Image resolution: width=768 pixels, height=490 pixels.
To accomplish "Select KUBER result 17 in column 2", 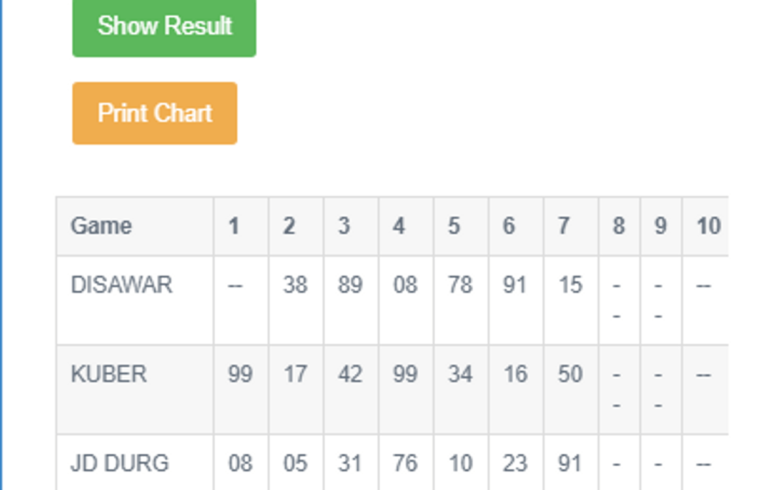I will 295,375.
